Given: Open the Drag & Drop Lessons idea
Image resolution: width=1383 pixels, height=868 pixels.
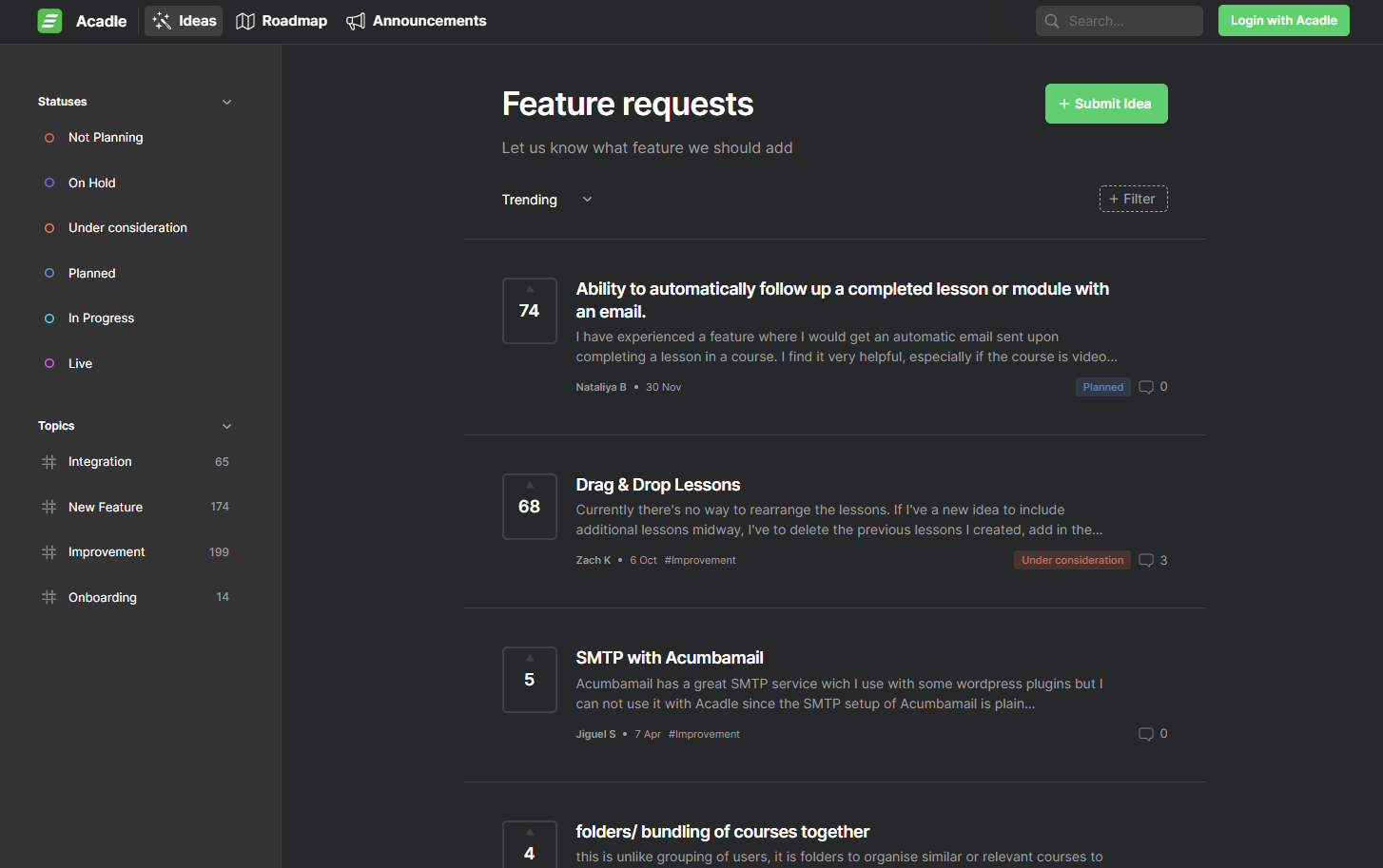Looking at the screenshot, I should 658,485.
